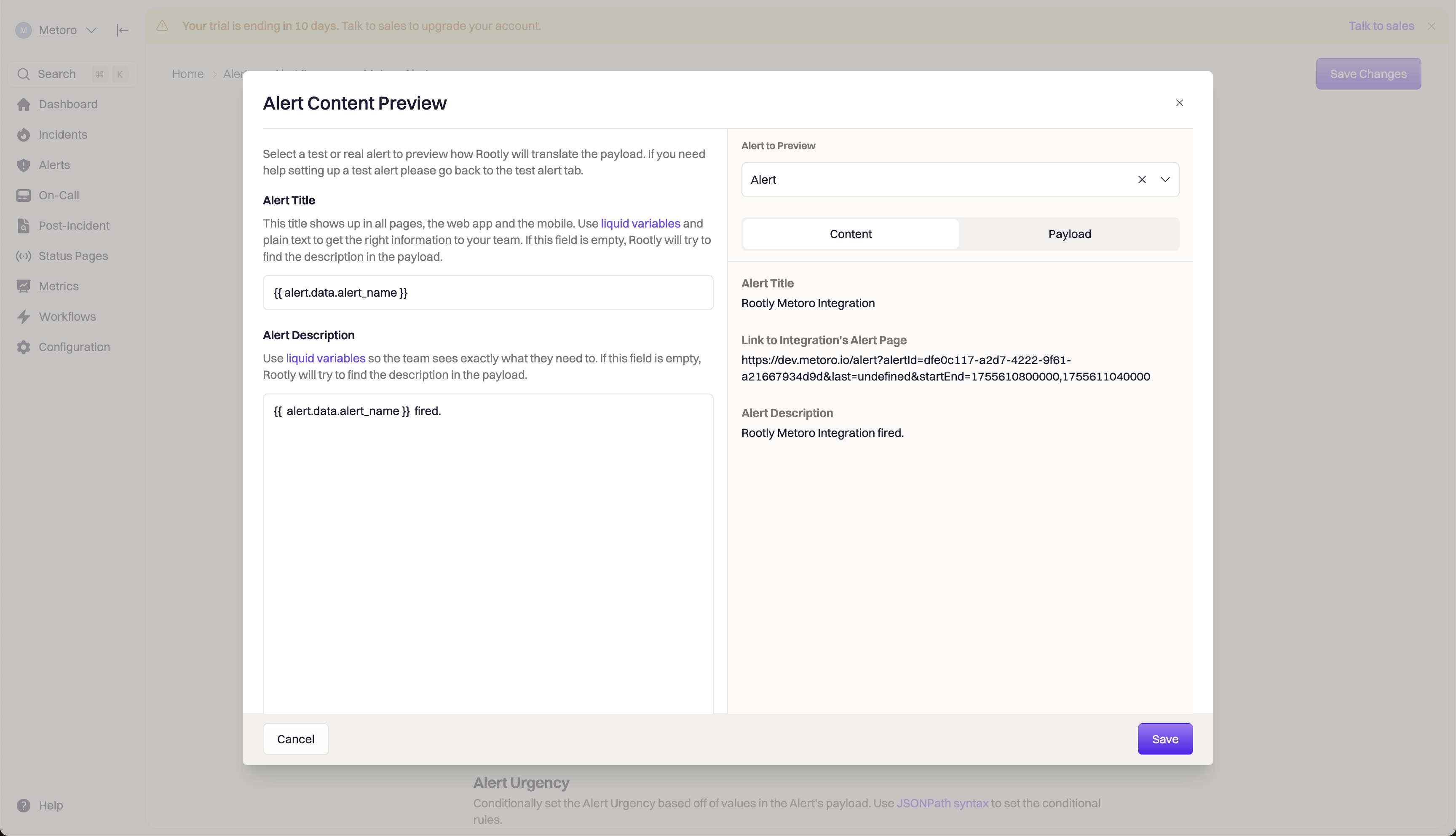Click the Workflows lightning icon
This screenshot has width=1456, height=836.
(x=24, y=317)
